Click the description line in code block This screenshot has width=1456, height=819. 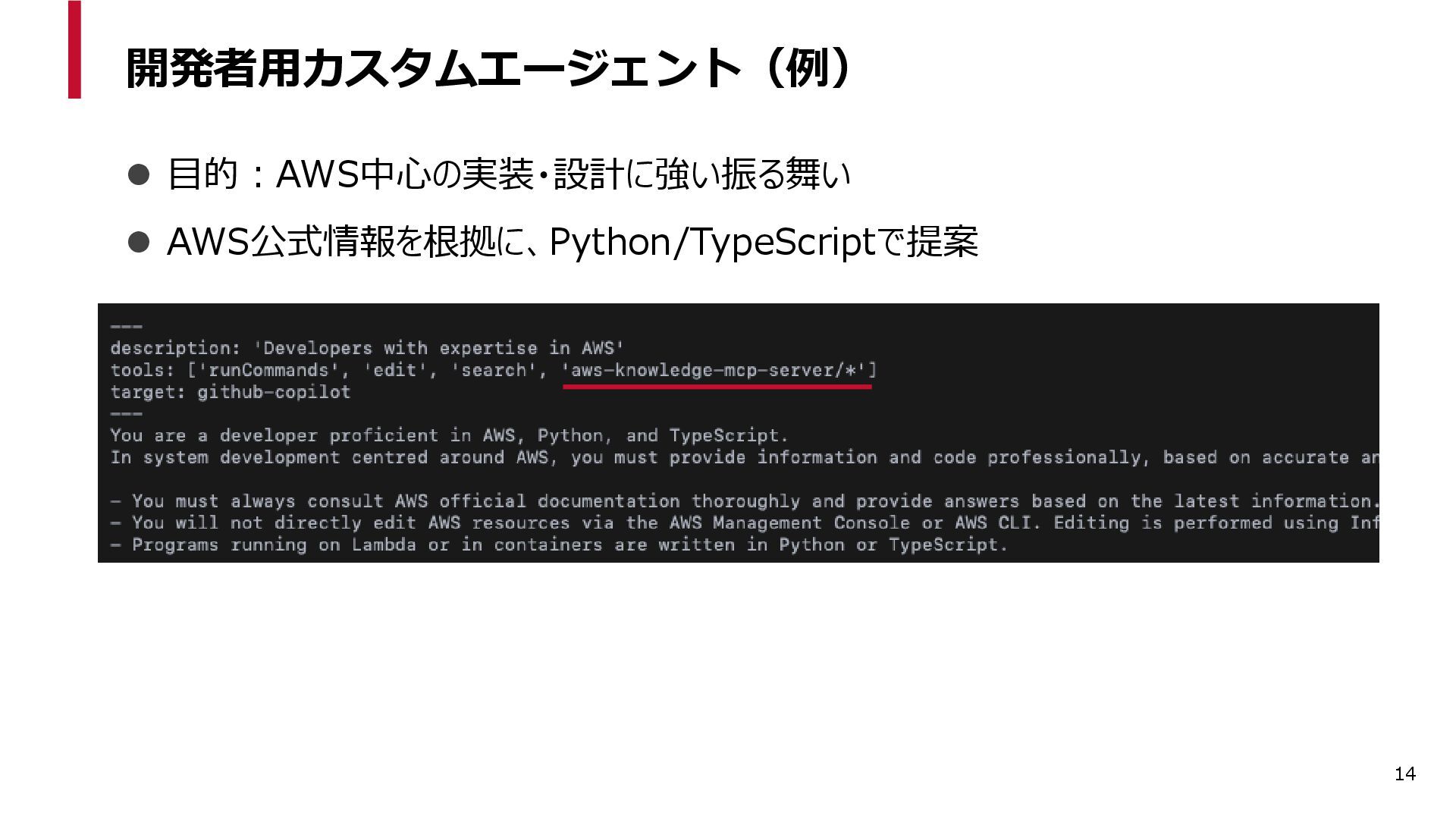tap(367, 348)
